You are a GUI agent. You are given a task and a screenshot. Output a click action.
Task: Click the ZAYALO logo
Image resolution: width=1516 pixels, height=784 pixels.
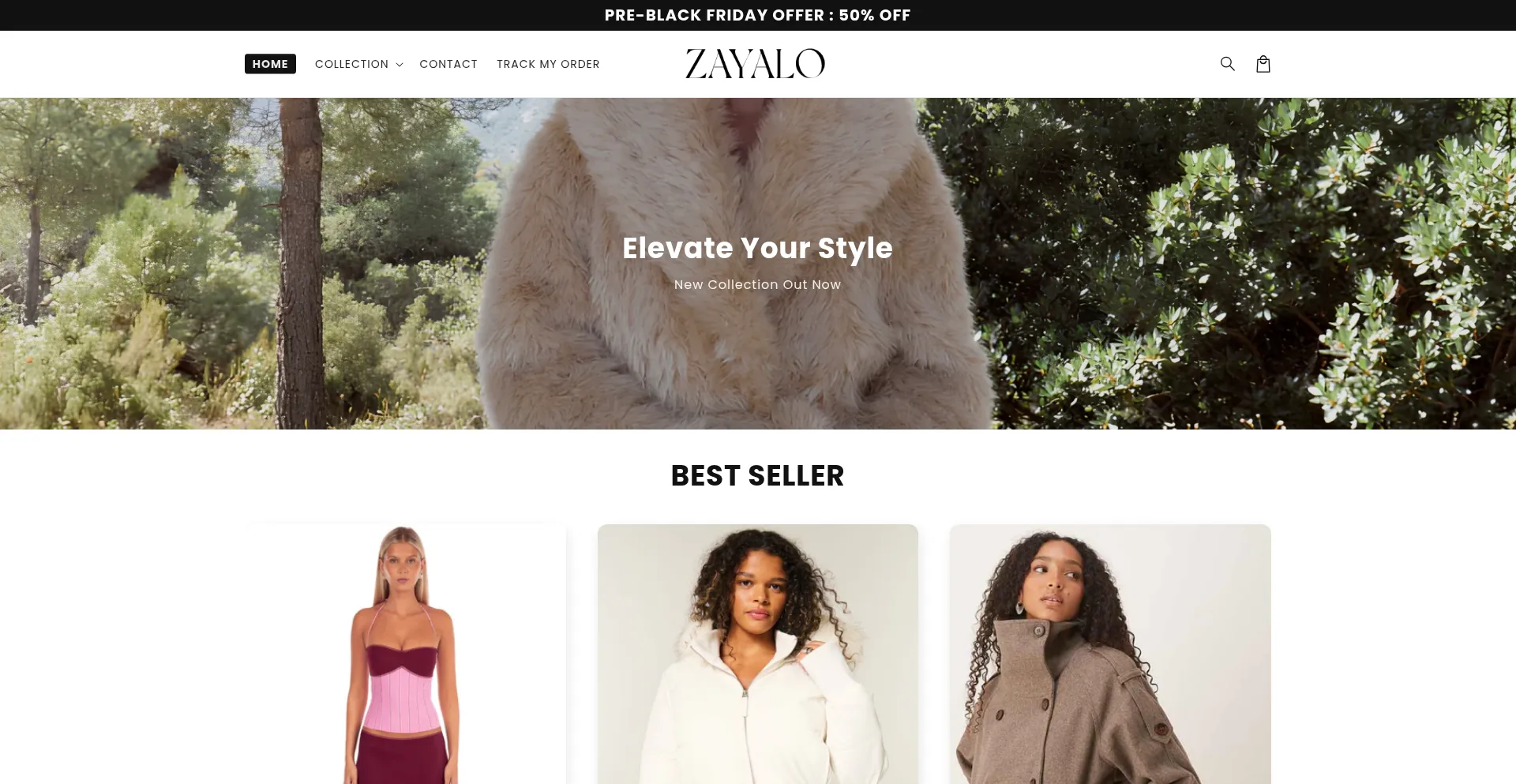click(755, 64)
